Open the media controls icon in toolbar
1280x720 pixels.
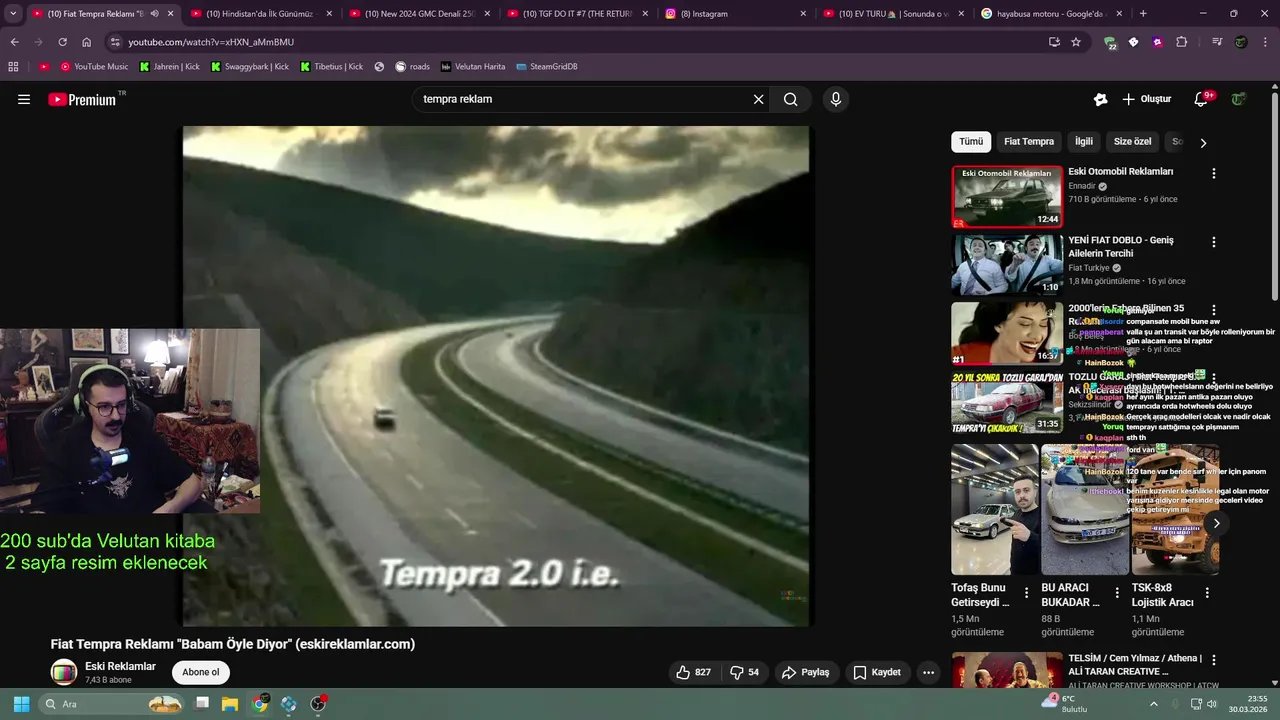[x=1217, y=42]
